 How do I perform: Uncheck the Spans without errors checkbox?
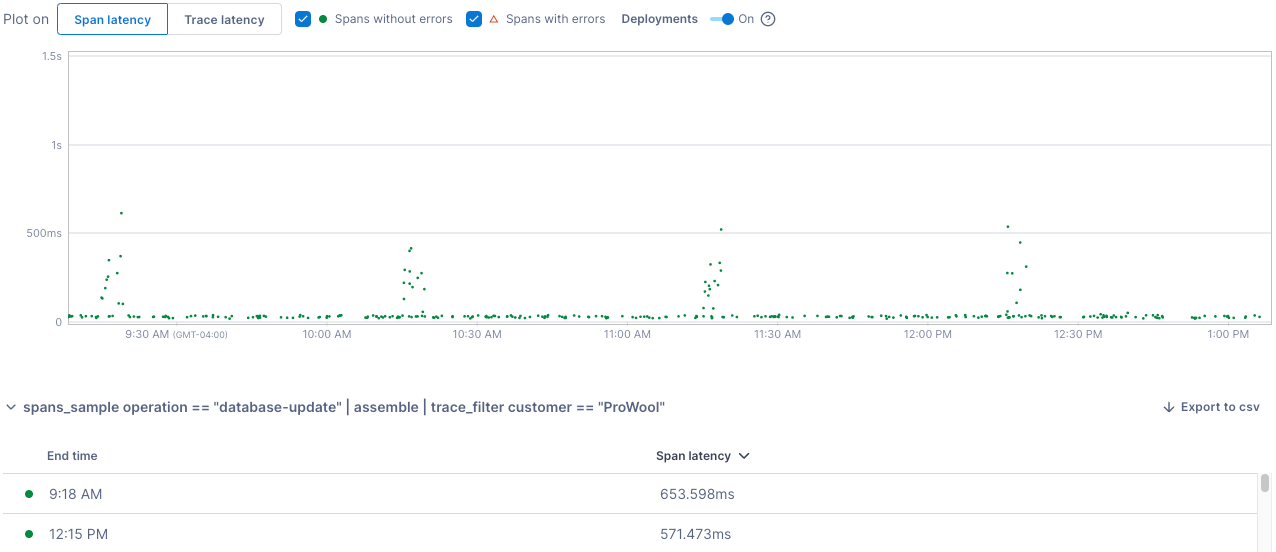pyautogui.click(x=303, y=19)
